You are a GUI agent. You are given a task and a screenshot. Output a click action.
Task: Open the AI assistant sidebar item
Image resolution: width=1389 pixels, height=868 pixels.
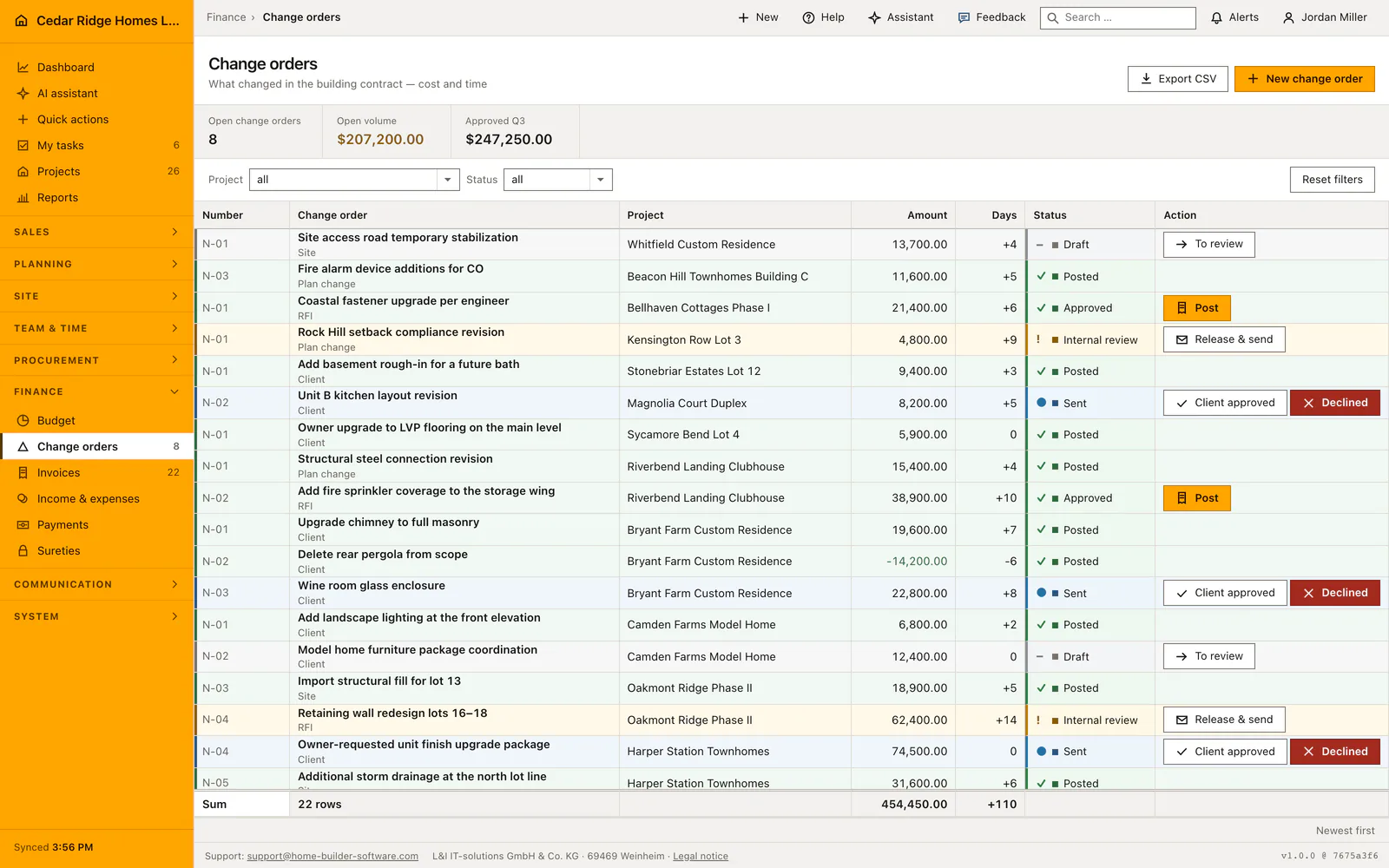pos(96,93)
